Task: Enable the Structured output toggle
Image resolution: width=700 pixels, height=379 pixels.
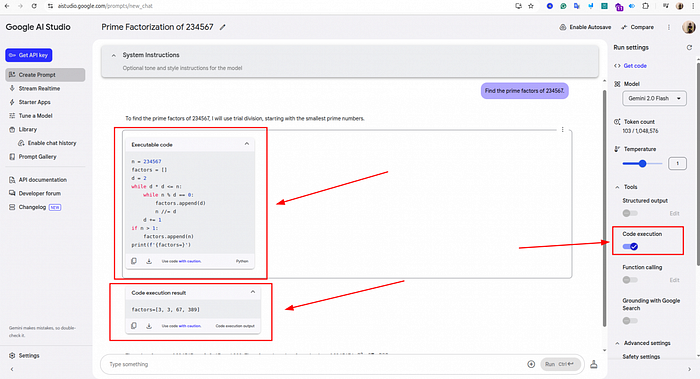Action: (630, 213)
